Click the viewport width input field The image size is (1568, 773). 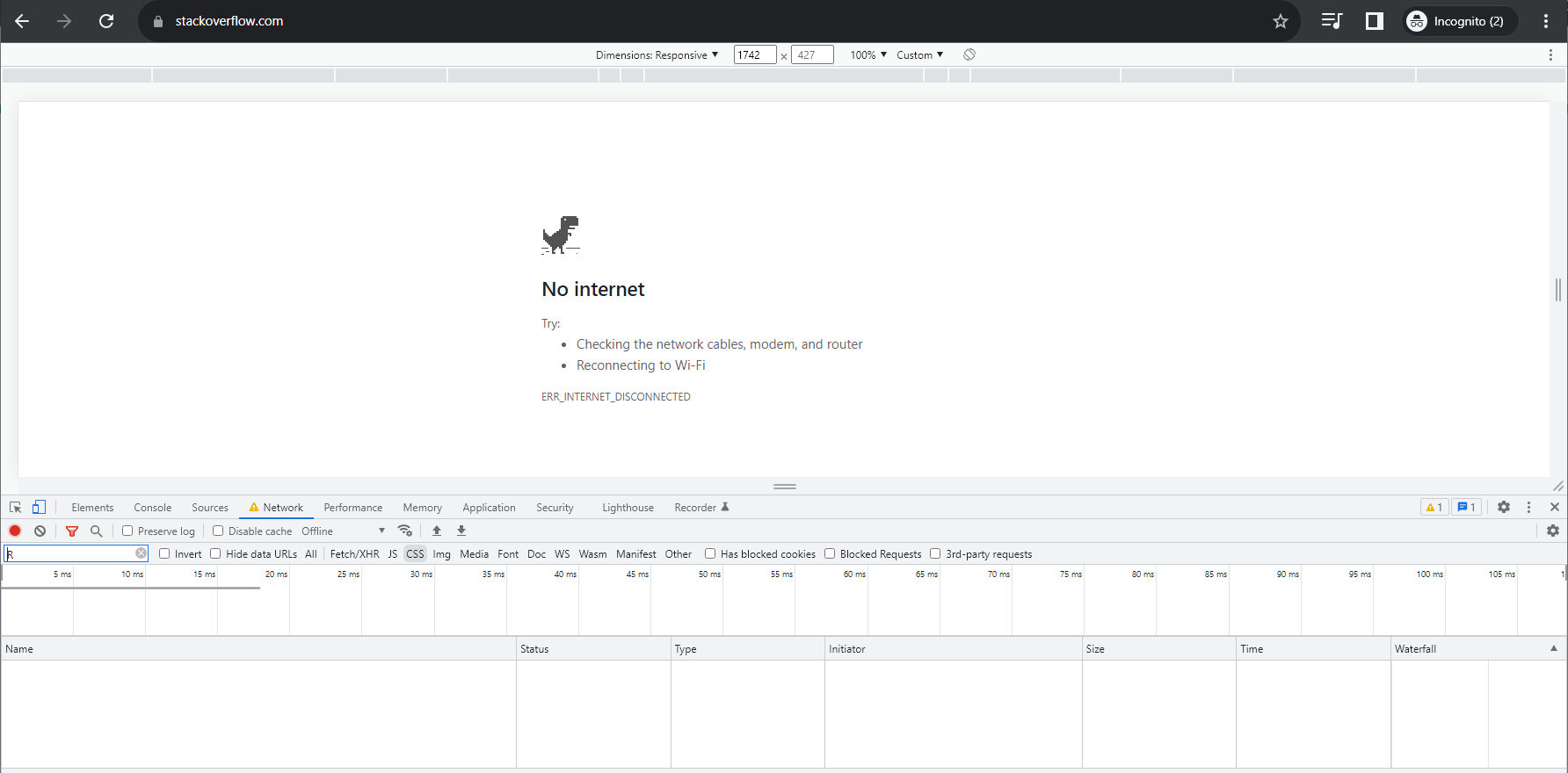(x=755, y=54)
